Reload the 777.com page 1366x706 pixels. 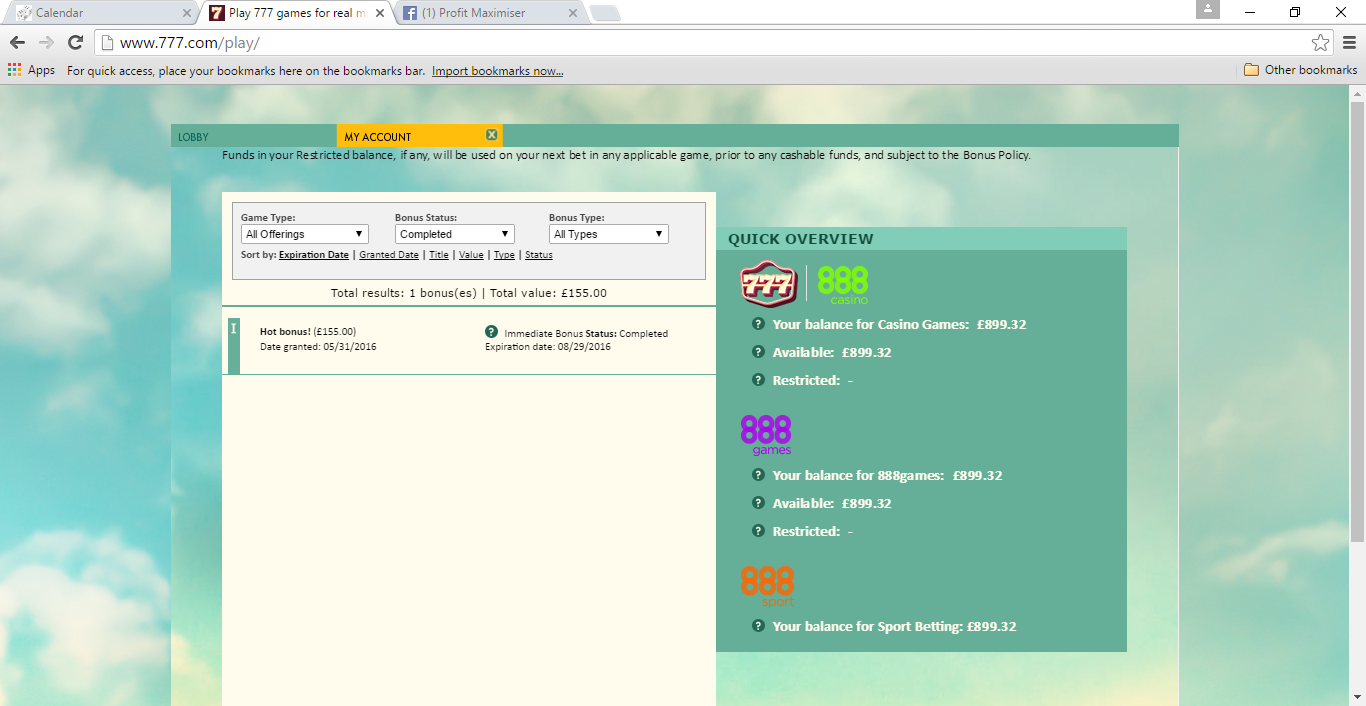coord(75,42)
